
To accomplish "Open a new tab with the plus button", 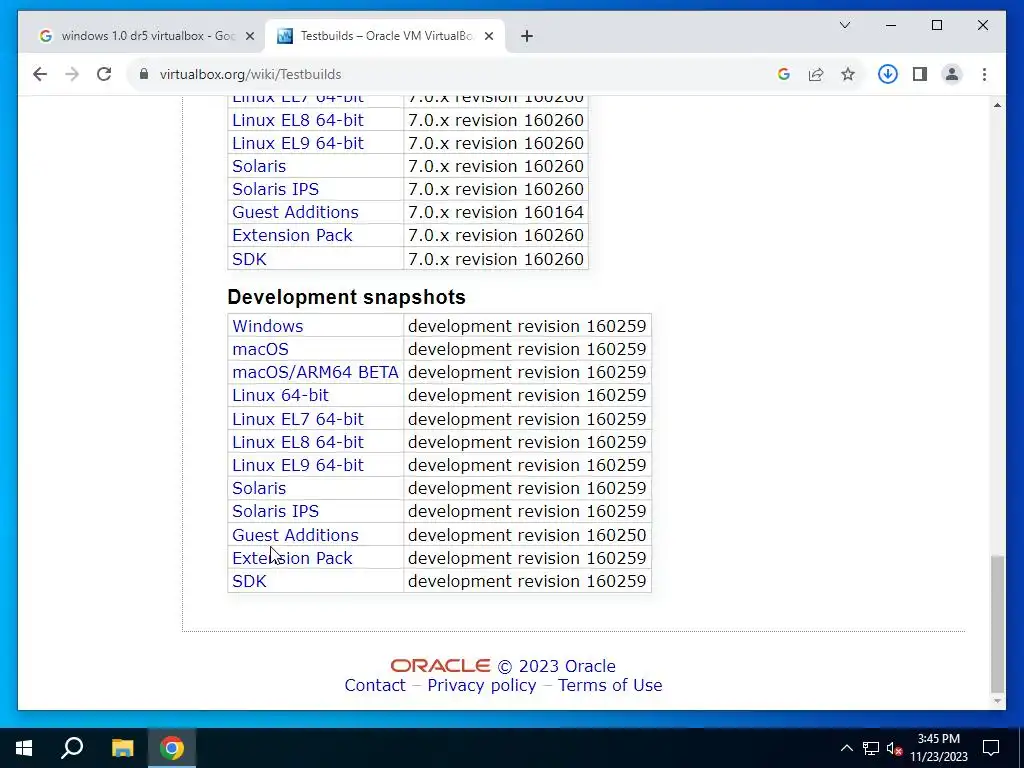I will coord(527,37).
